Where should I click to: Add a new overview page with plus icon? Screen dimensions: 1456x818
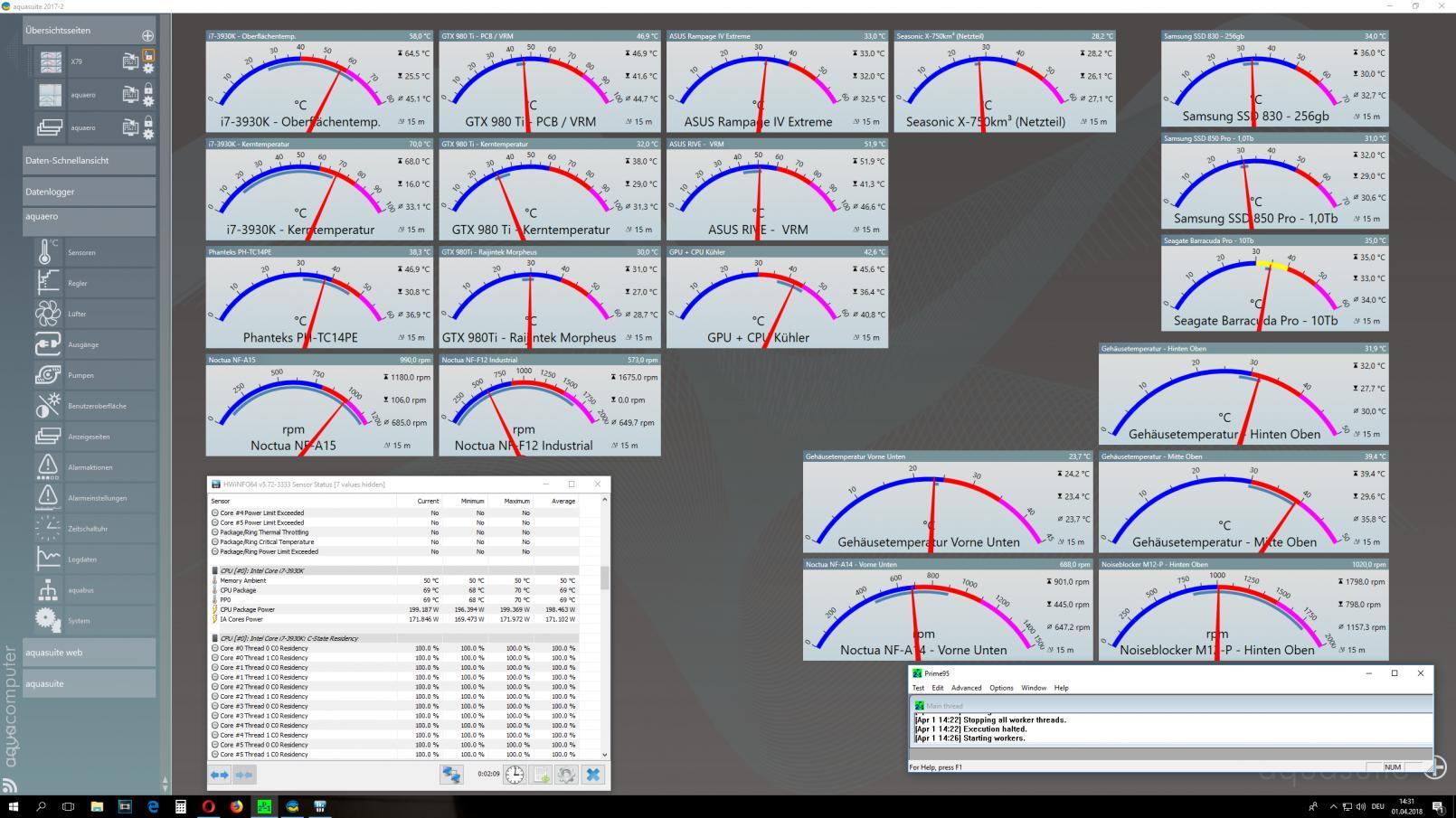coord(147,35)
